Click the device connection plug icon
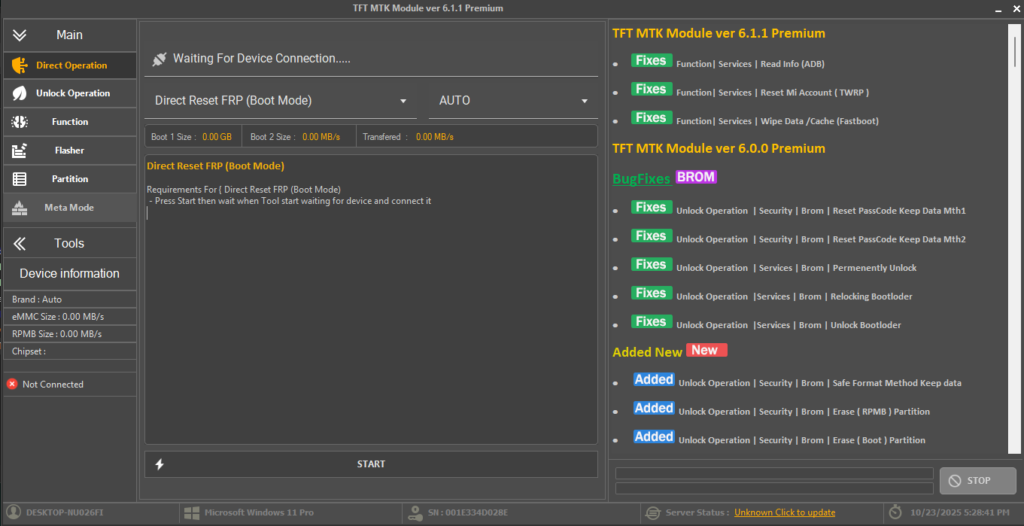This screenshot has width=1024, height=526. (159, 59)
